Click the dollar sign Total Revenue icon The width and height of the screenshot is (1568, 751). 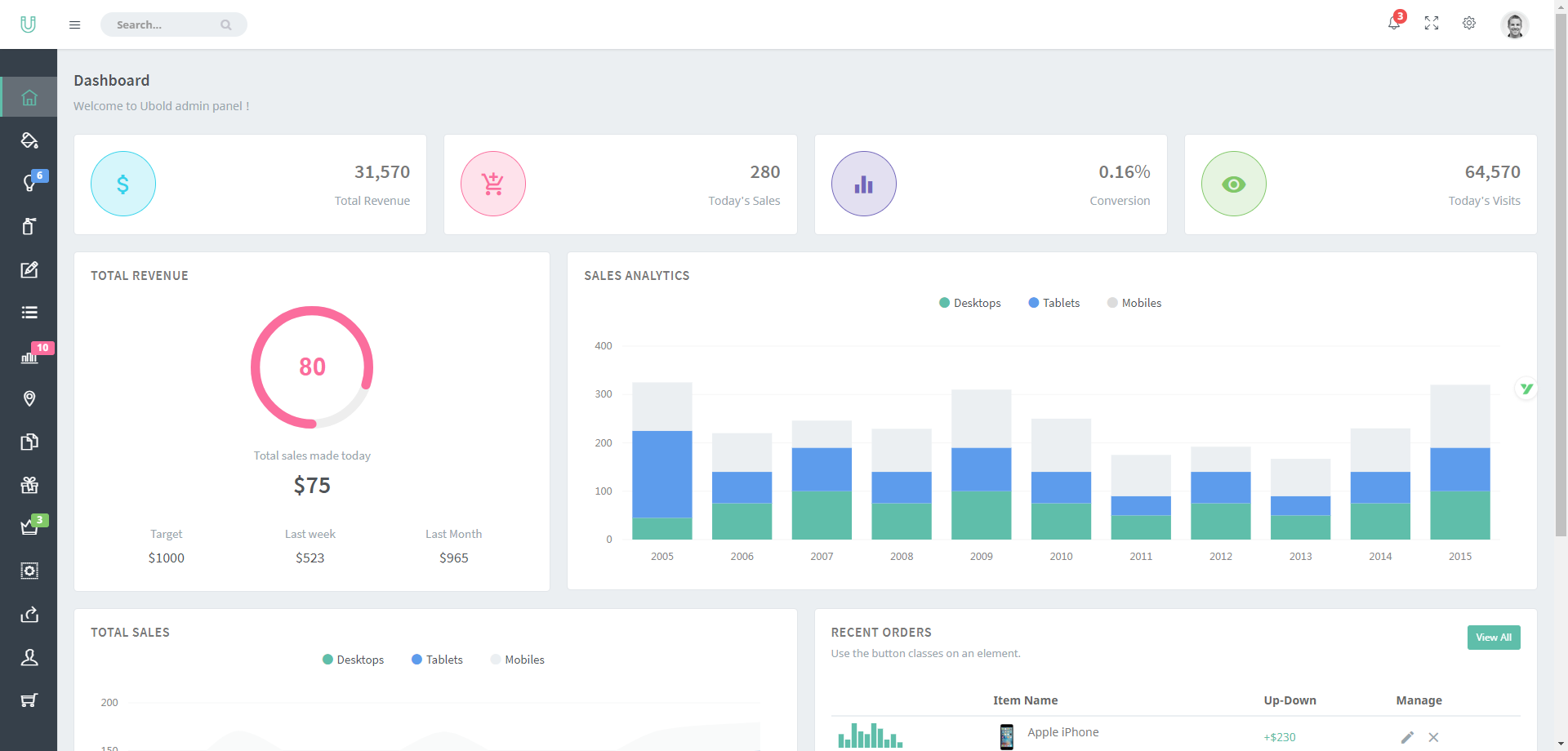[123, 184]
